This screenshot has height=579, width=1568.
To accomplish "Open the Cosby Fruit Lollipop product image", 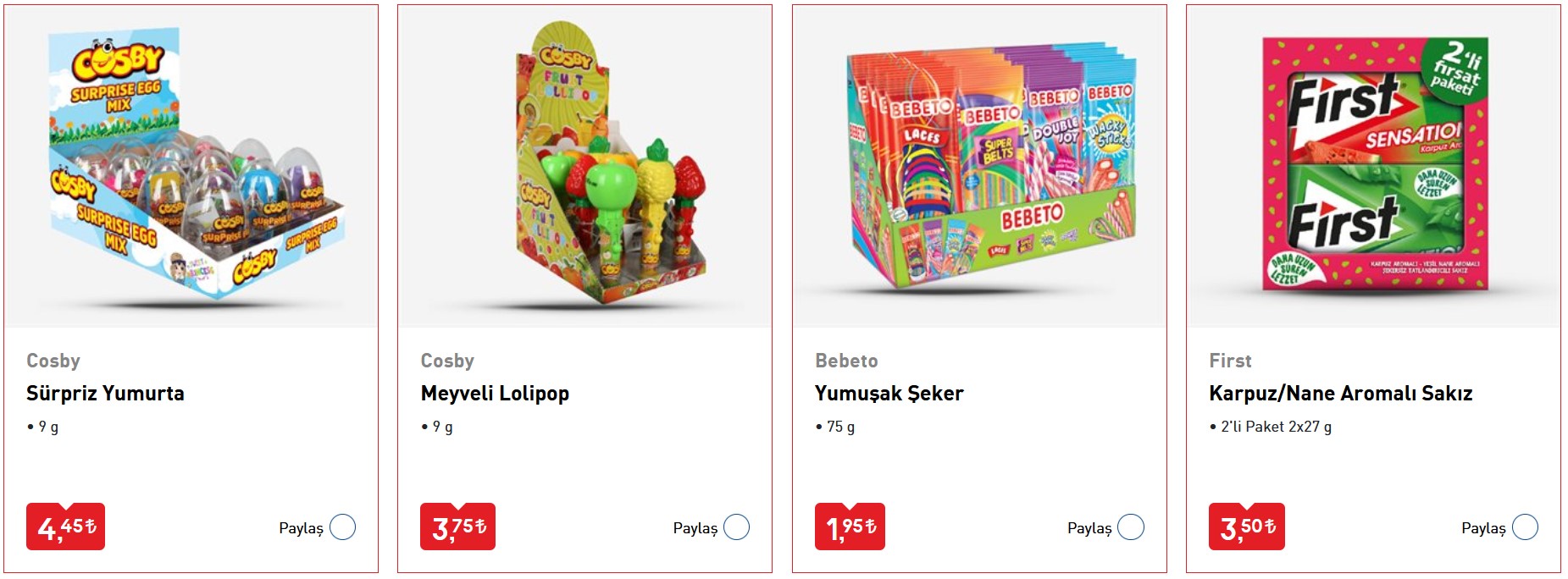I will 585,167.
